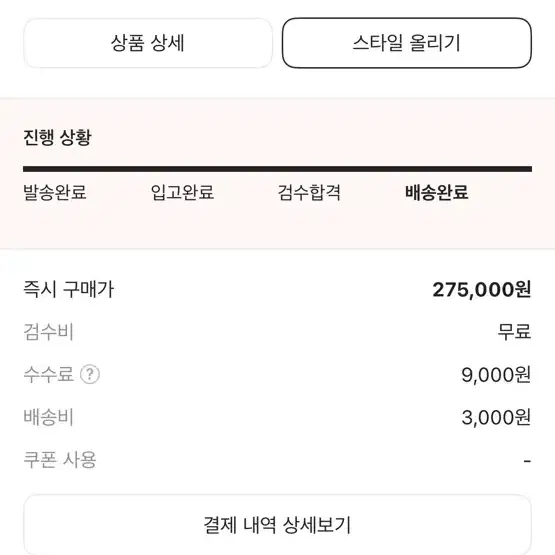Viewport: 555px width, 555px height.
Task: Click the 즉시 구매가 label
Action: coord(69,289)
